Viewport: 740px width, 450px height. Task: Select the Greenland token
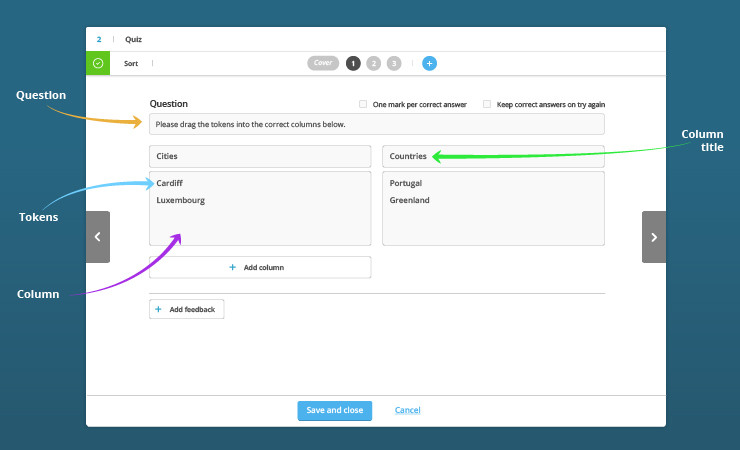click(x=409, y=200)
